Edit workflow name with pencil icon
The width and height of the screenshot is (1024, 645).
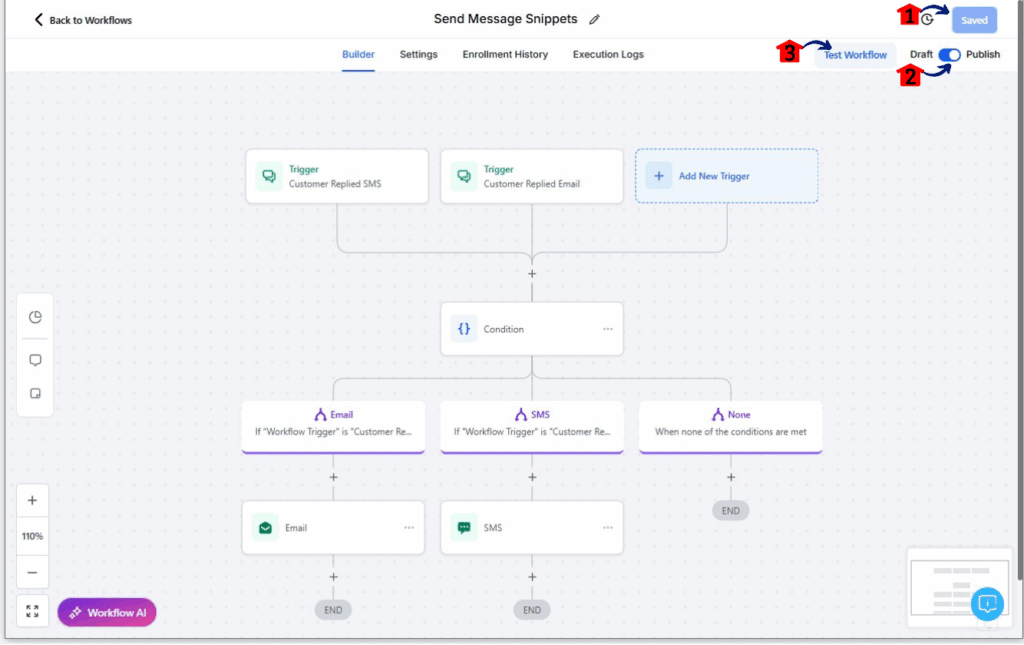point(594,20)
